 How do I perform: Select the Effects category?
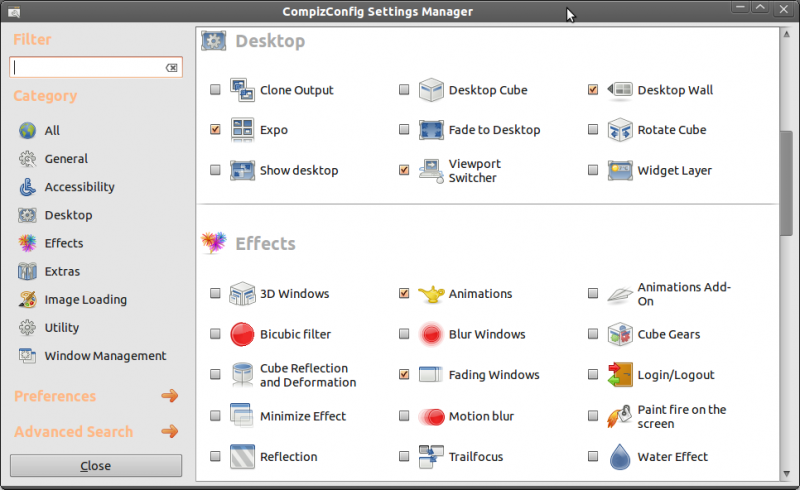point(63,243)
